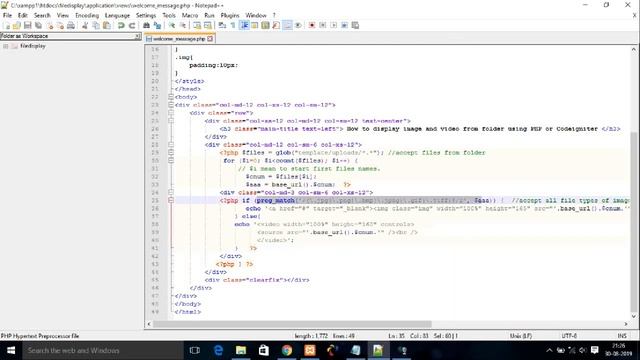Image resolution: width=640 pixels, height=360 pixels.
Task: Toggle INS insert mode in status bar
Action: click(622, 336)
